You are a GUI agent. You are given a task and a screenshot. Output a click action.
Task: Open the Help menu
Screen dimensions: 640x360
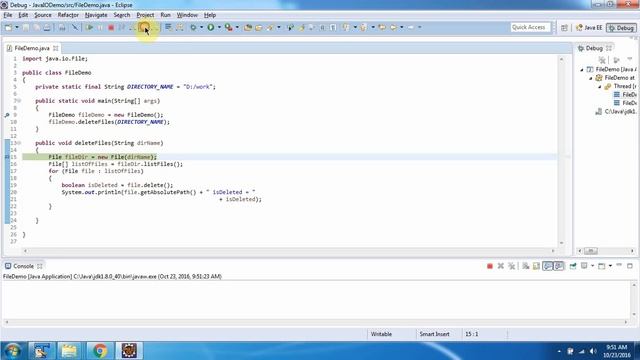point(210,15)
